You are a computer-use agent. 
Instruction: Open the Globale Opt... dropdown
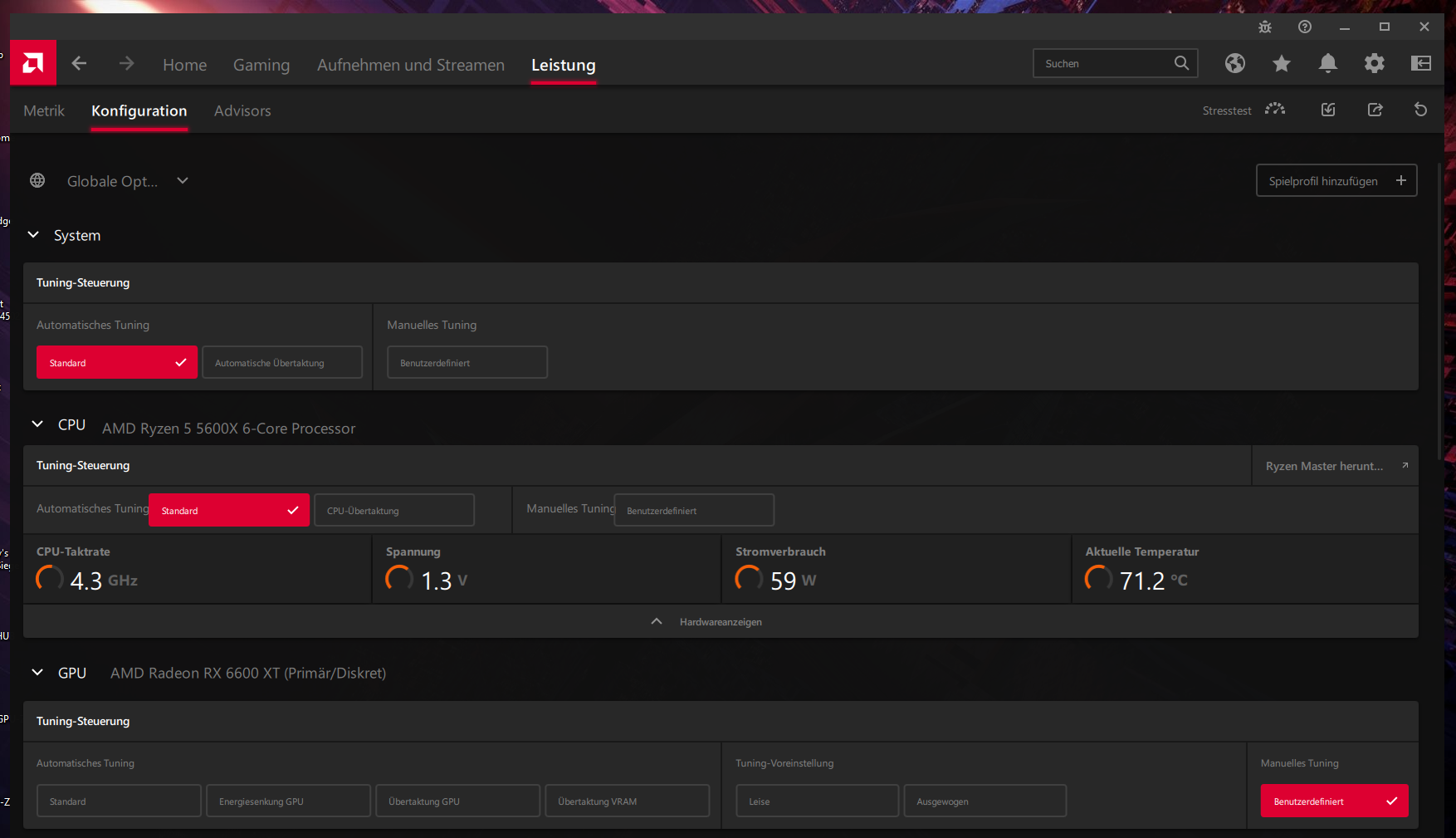tap(128, 181)
